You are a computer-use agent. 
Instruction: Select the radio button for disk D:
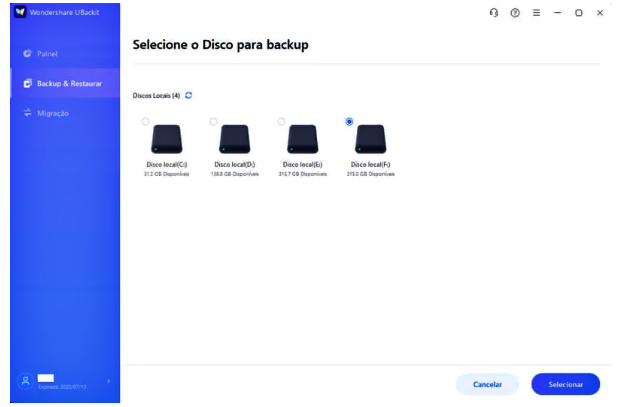click(x=214, y=121)
